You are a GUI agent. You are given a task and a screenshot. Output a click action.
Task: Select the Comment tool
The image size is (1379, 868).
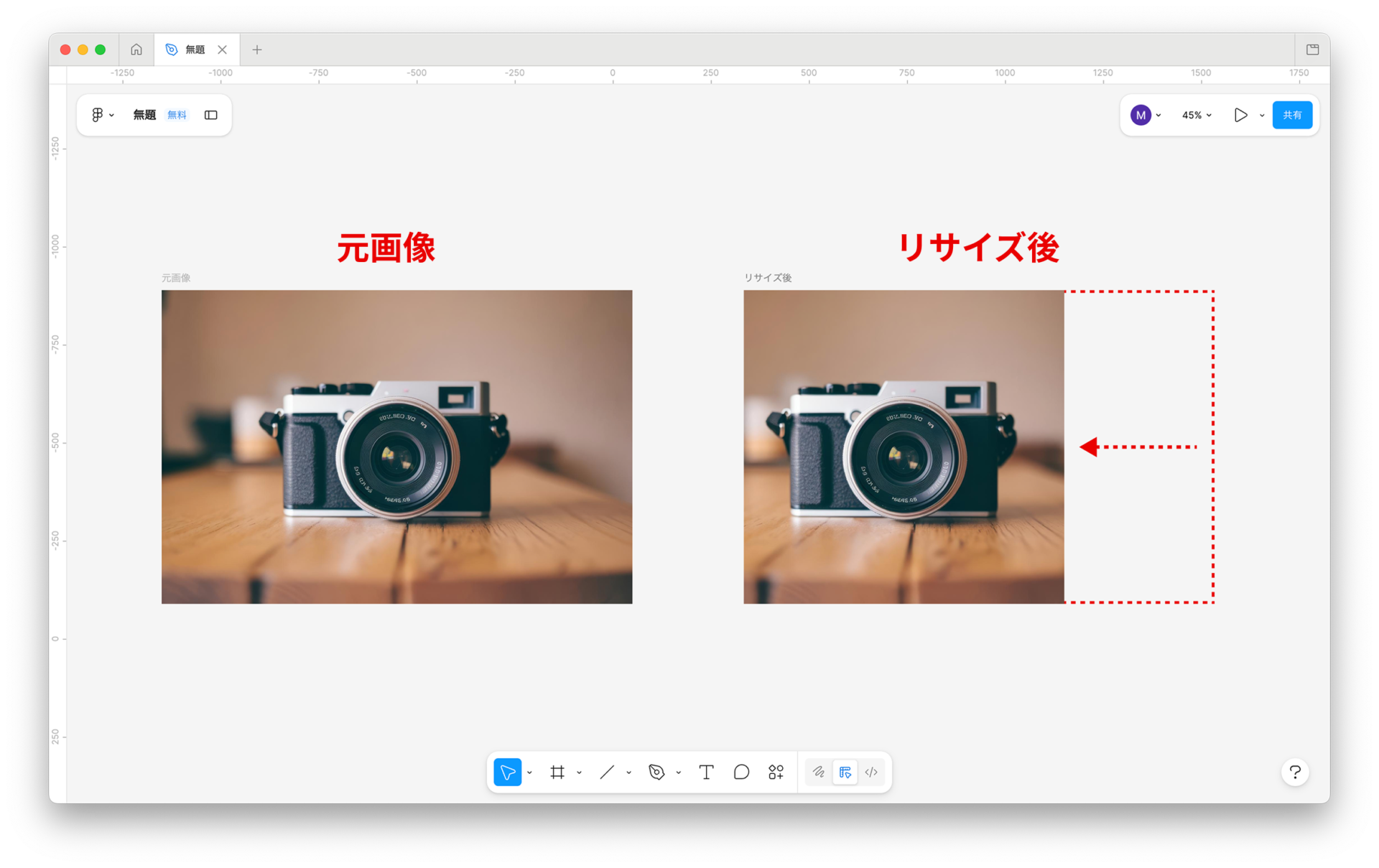(x=741, y=772)
